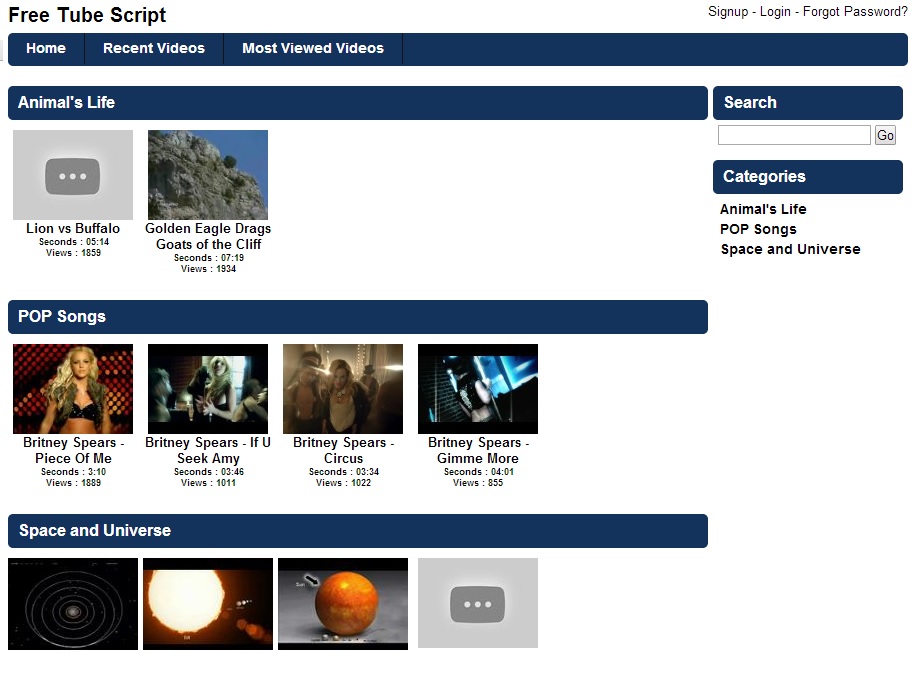Open POP Songs category in sidebar
This screenshot has height=678, width=914.
pos(758,229)
